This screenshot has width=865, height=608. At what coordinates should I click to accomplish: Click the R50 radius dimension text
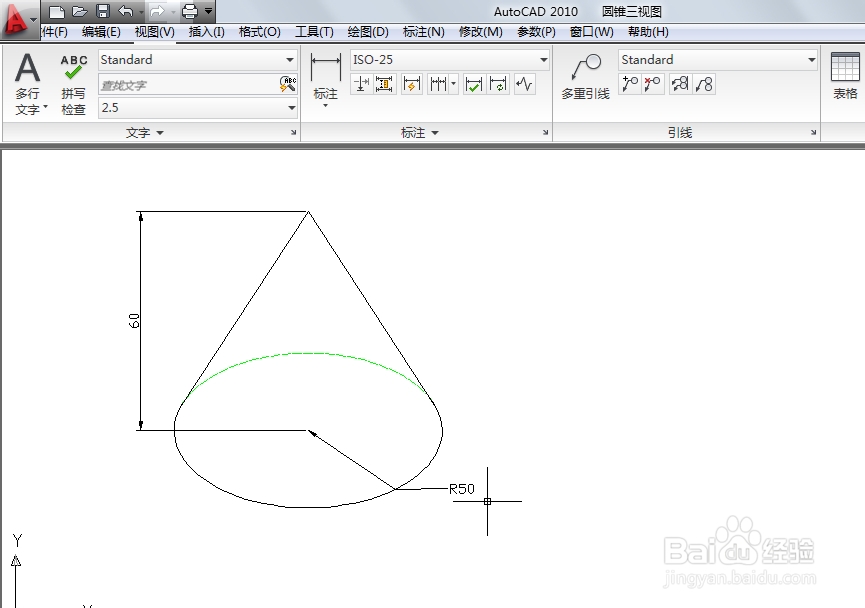tap(462, 489)
